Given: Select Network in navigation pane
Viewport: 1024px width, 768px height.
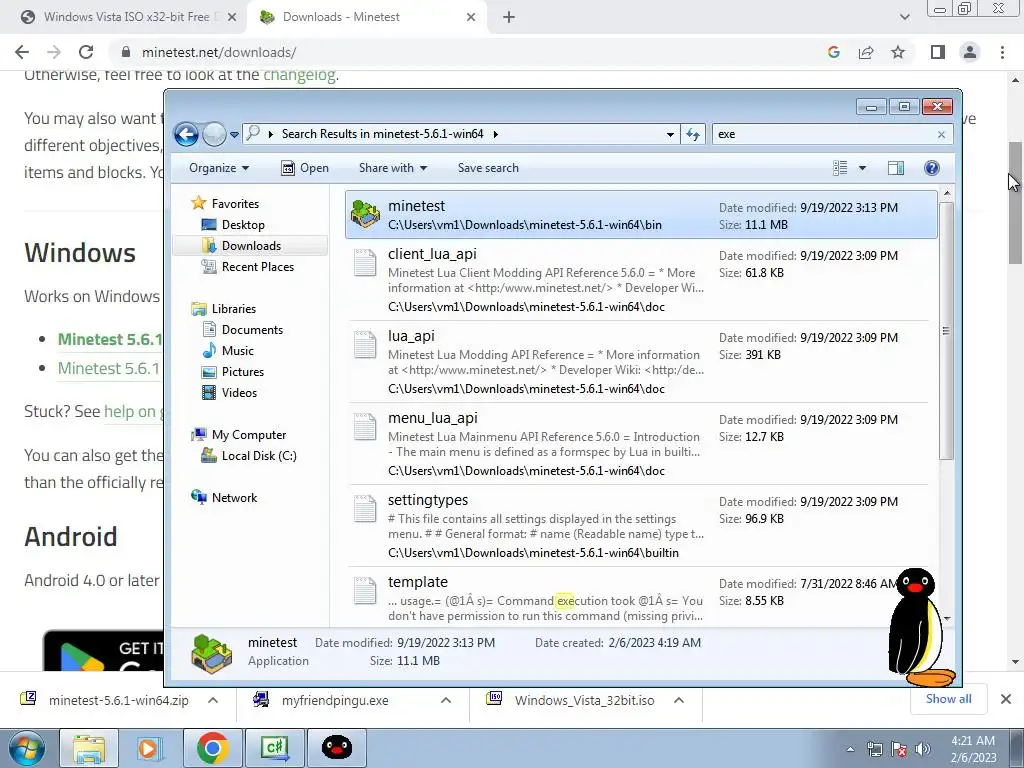Looking at the screenshot, I should (x=225, y=498).
